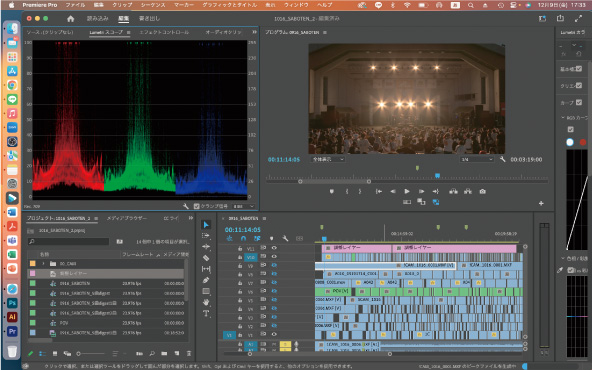Screen dimensions: 592x370
Task: Open the マーカー menu
Action: coord(184,5)
